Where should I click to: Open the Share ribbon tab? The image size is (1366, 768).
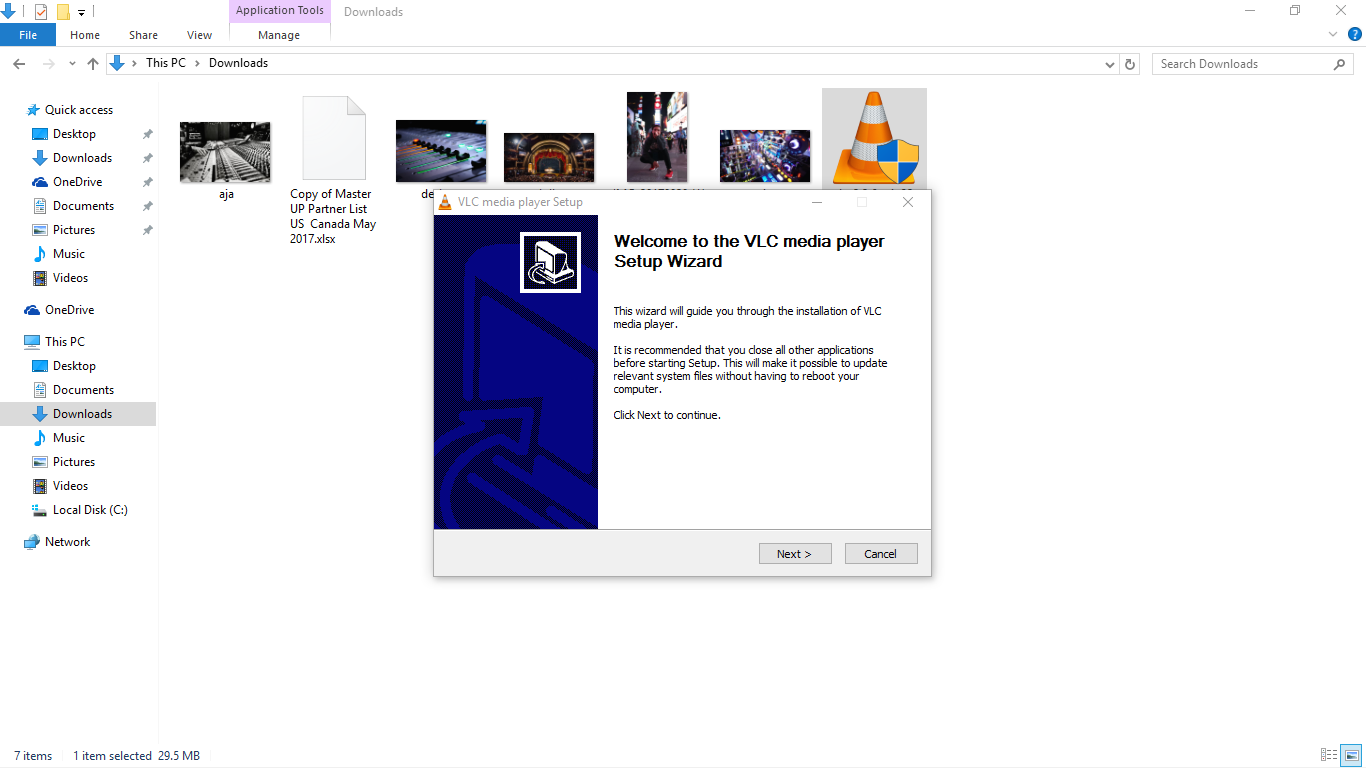(x=143, y=35)
